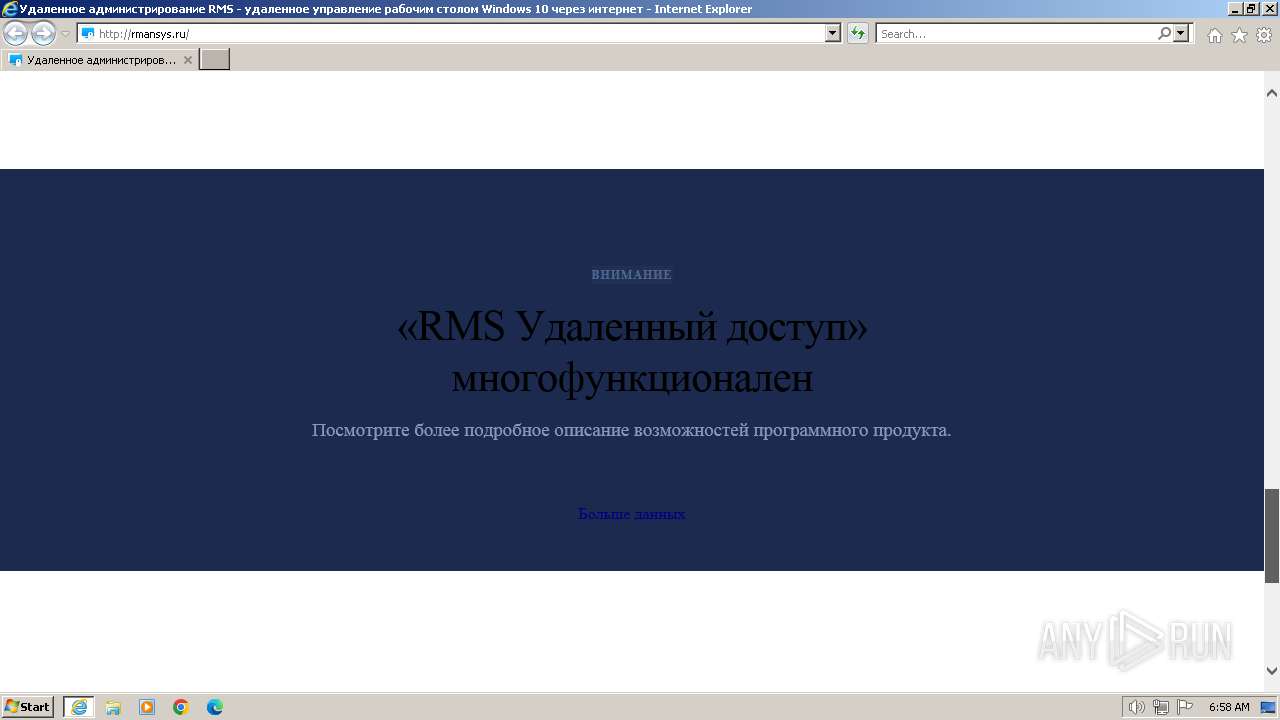Click the heading '«RMS Удаленный доступ» многофункционален'
Image resolution: width=1280 pixels, height=720 pixels.
pos(632,352)
